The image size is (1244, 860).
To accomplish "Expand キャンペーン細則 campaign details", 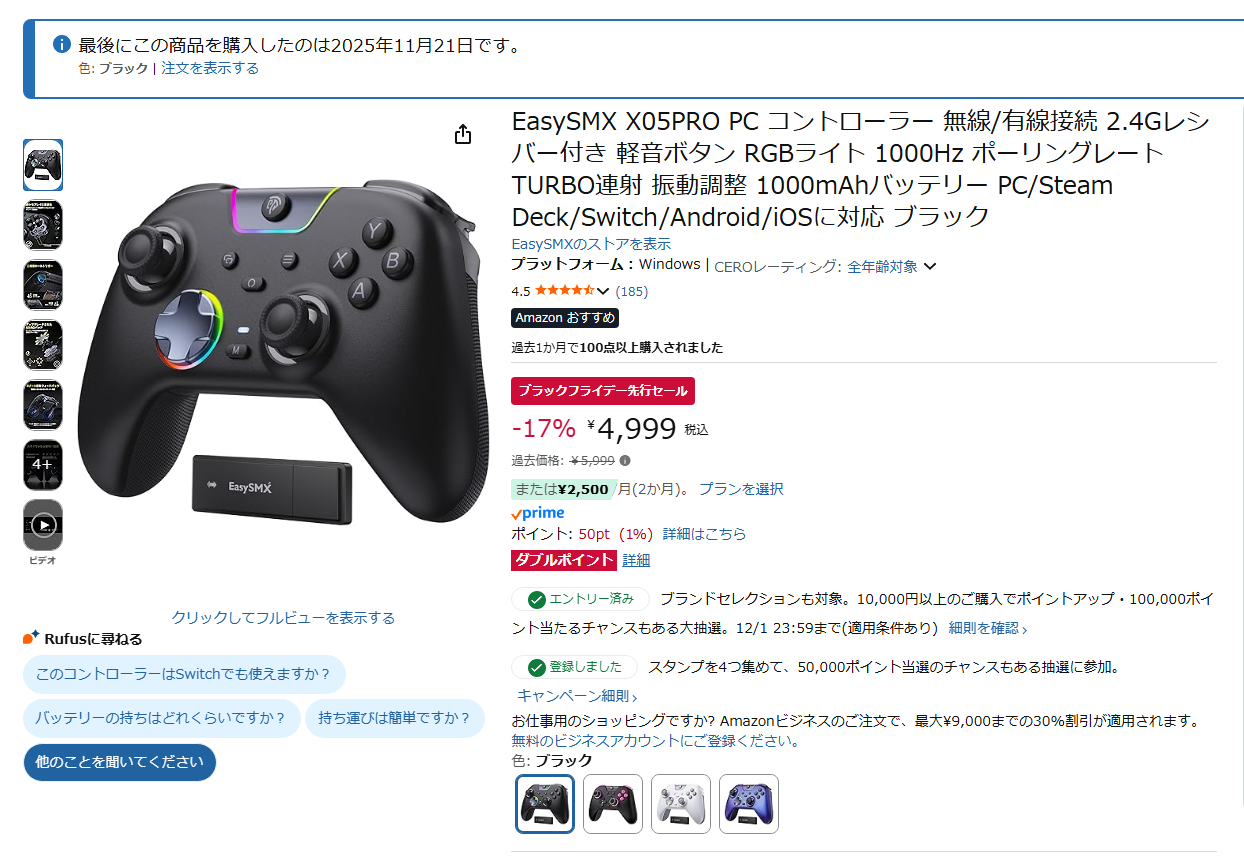I will tap(577, 696).
